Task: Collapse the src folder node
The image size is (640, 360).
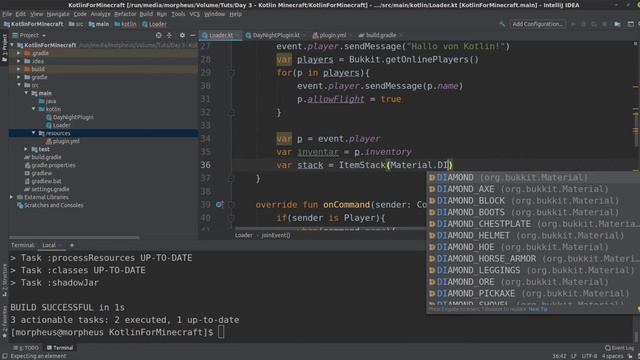Action: [x=19, y=85]
